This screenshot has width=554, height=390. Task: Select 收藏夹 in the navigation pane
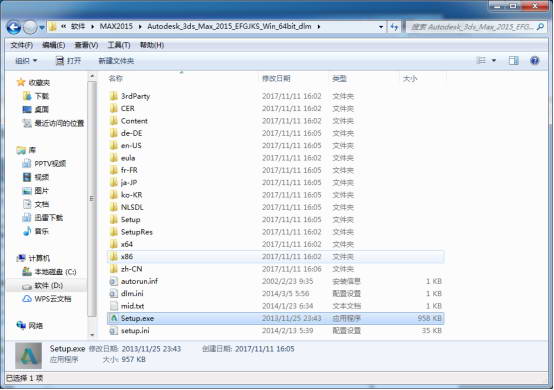39,83
